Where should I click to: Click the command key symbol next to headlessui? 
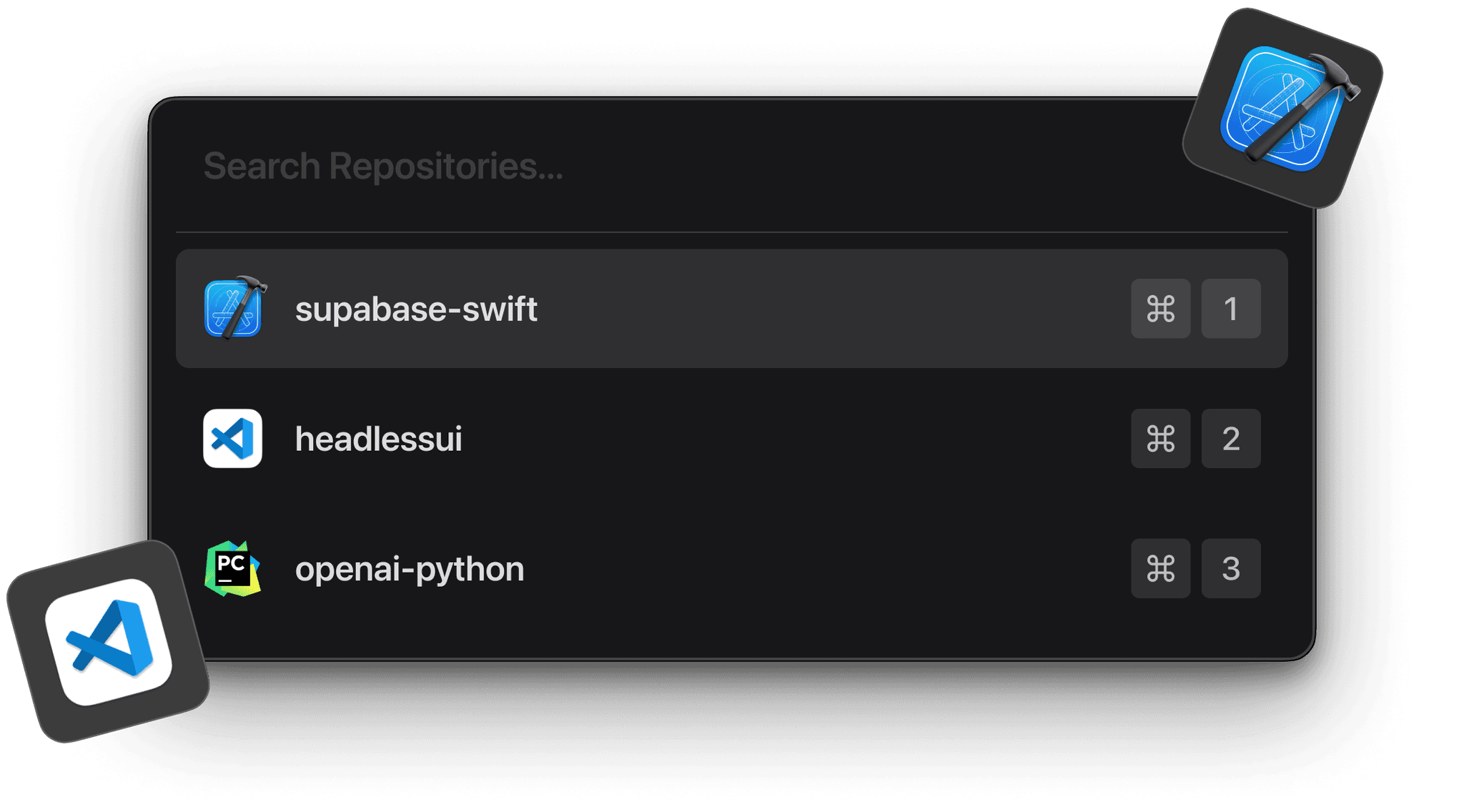click(1160, 439)
